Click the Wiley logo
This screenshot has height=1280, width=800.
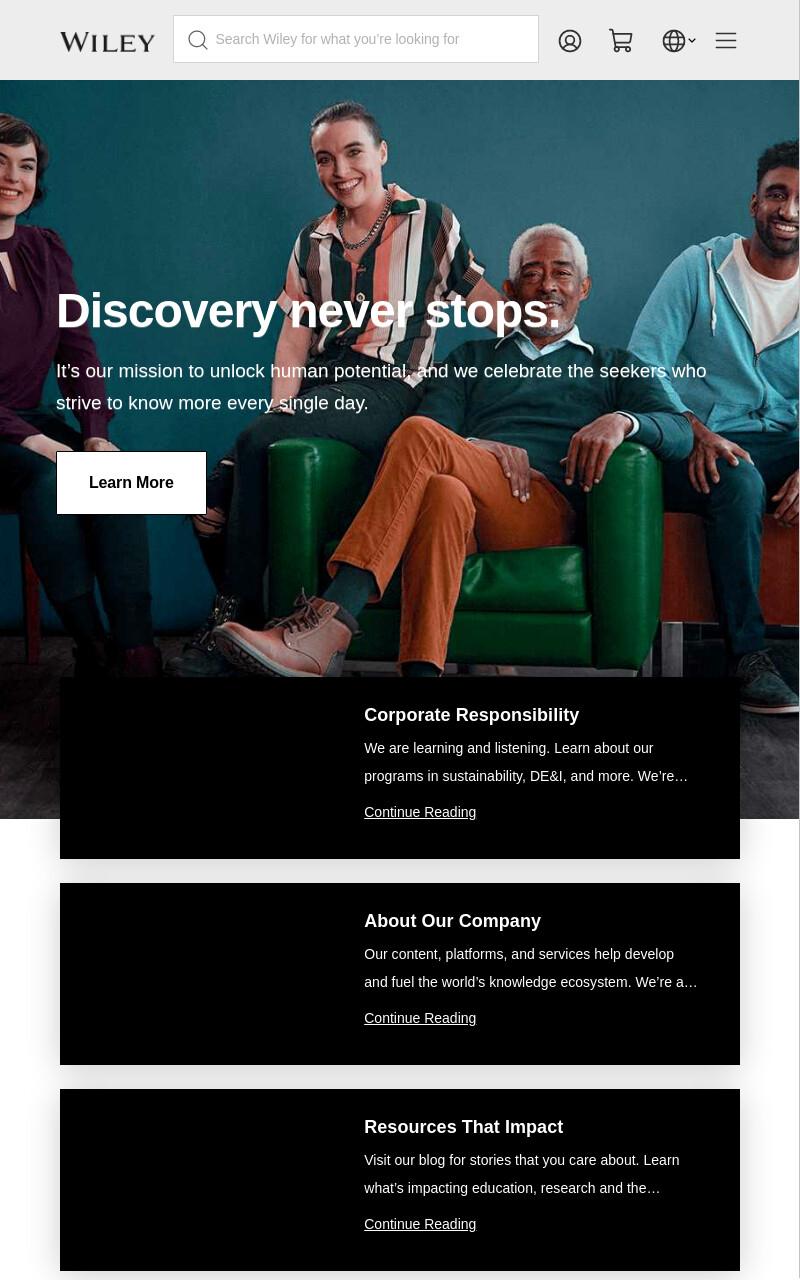pos(107,42)
